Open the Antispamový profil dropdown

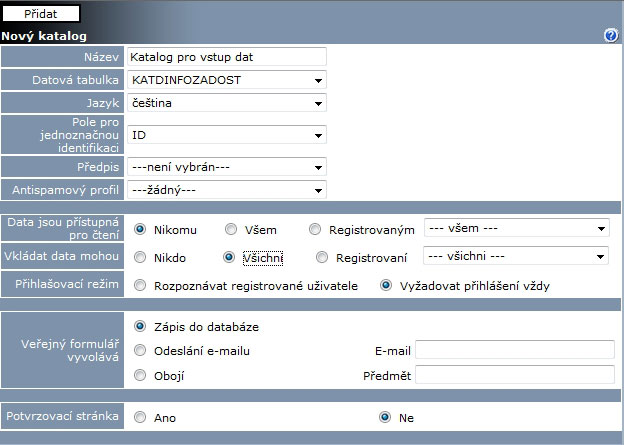click(x=226, y=190)
